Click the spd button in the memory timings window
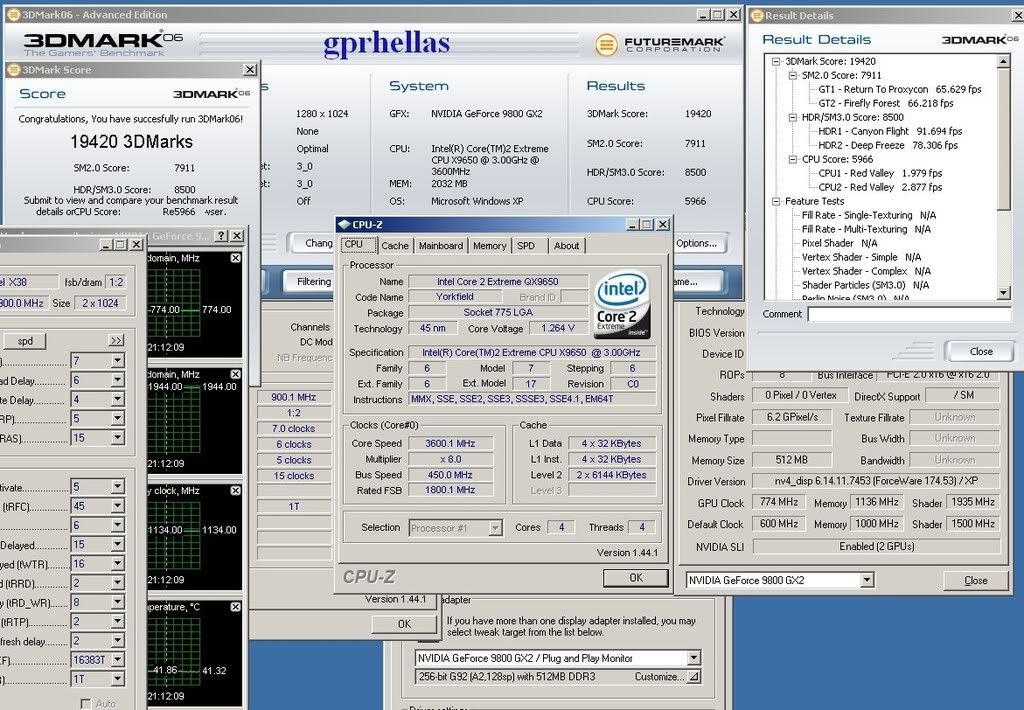 [25, 341]
